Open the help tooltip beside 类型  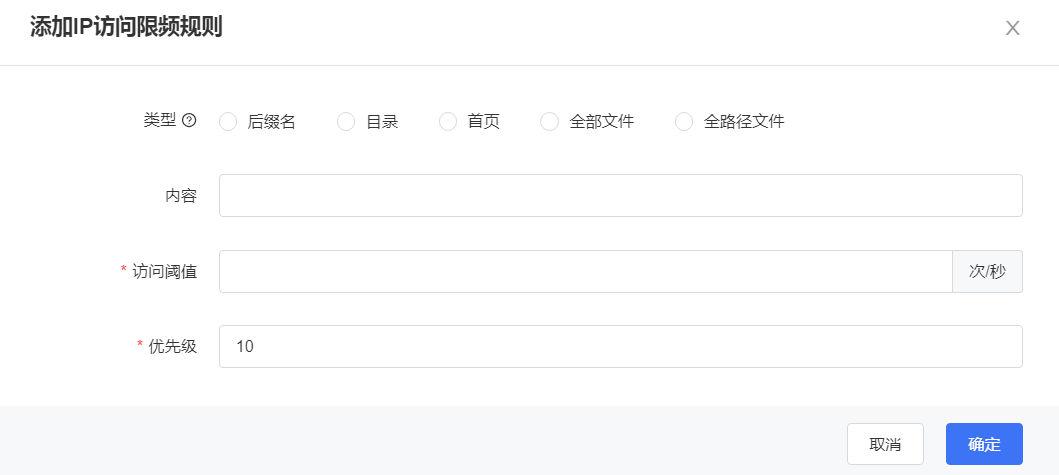click(189, 121)
